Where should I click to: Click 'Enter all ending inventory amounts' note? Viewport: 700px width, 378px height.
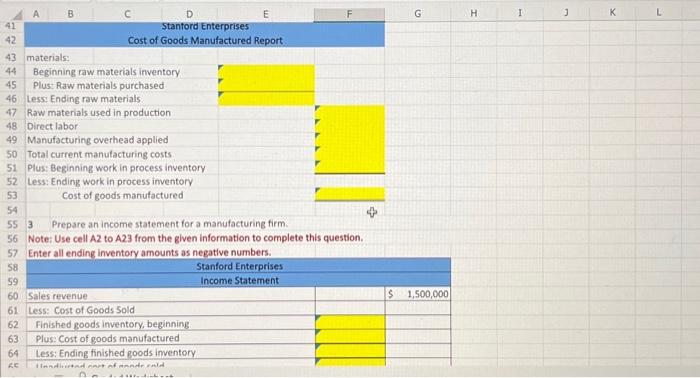(149, 253)
